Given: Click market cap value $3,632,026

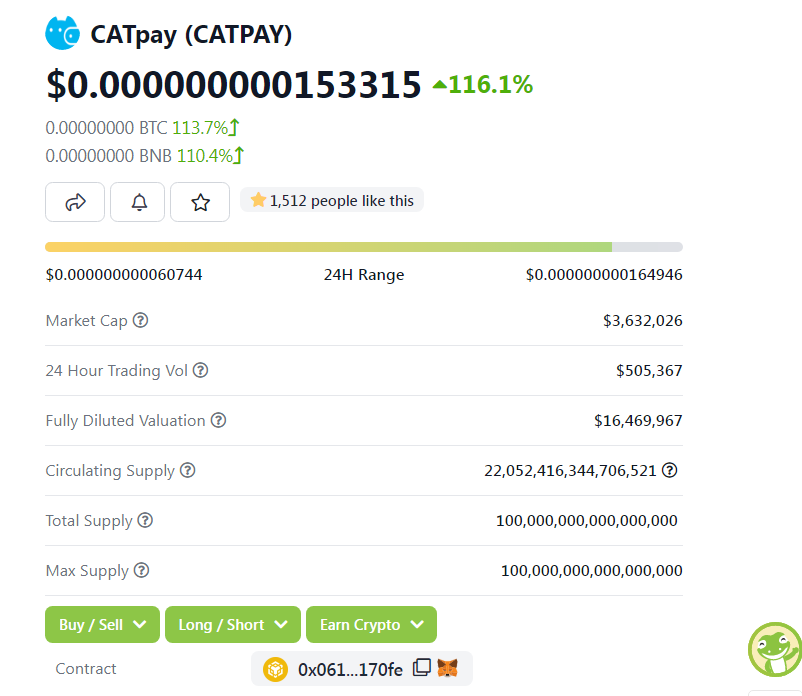Looking at the screenshot, I should (642, 321).
